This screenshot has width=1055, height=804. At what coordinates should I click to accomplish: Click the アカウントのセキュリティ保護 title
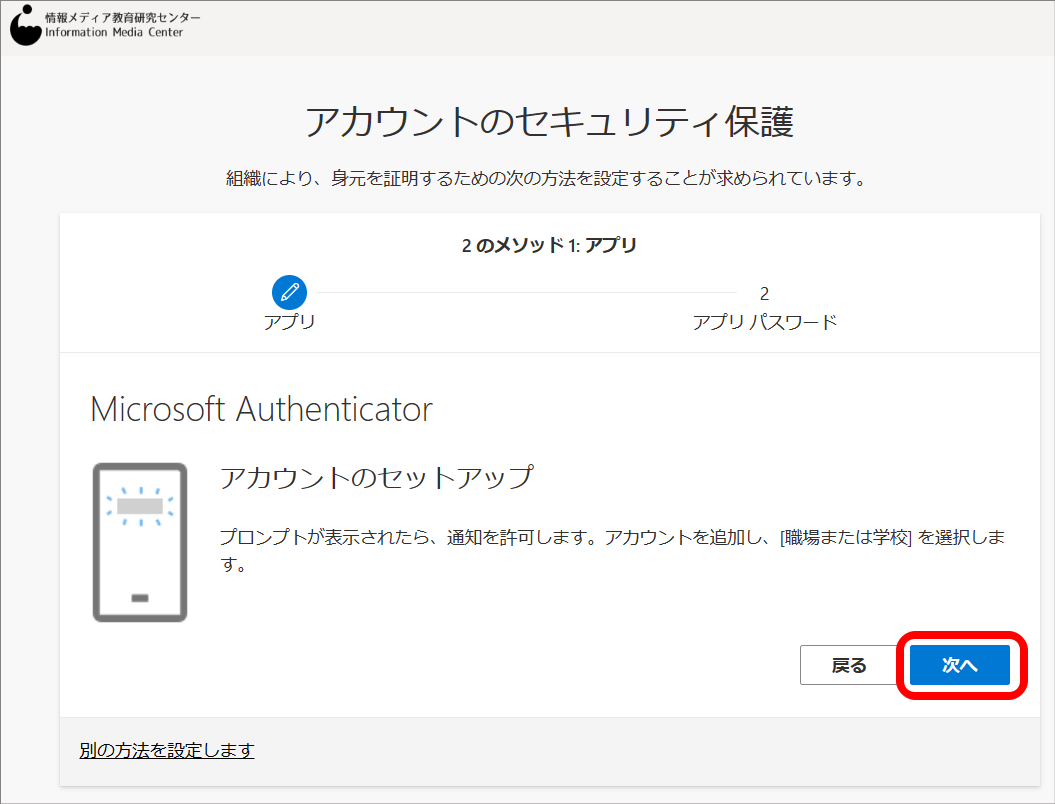(549, 122)
